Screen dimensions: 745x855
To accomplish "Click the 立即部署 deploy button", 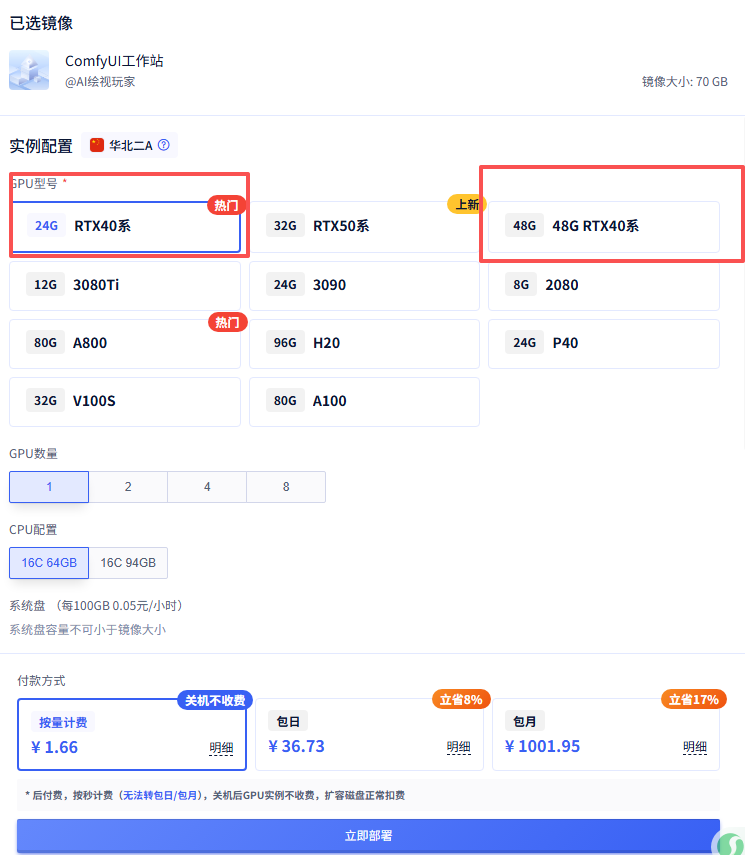I will point(368,835).
